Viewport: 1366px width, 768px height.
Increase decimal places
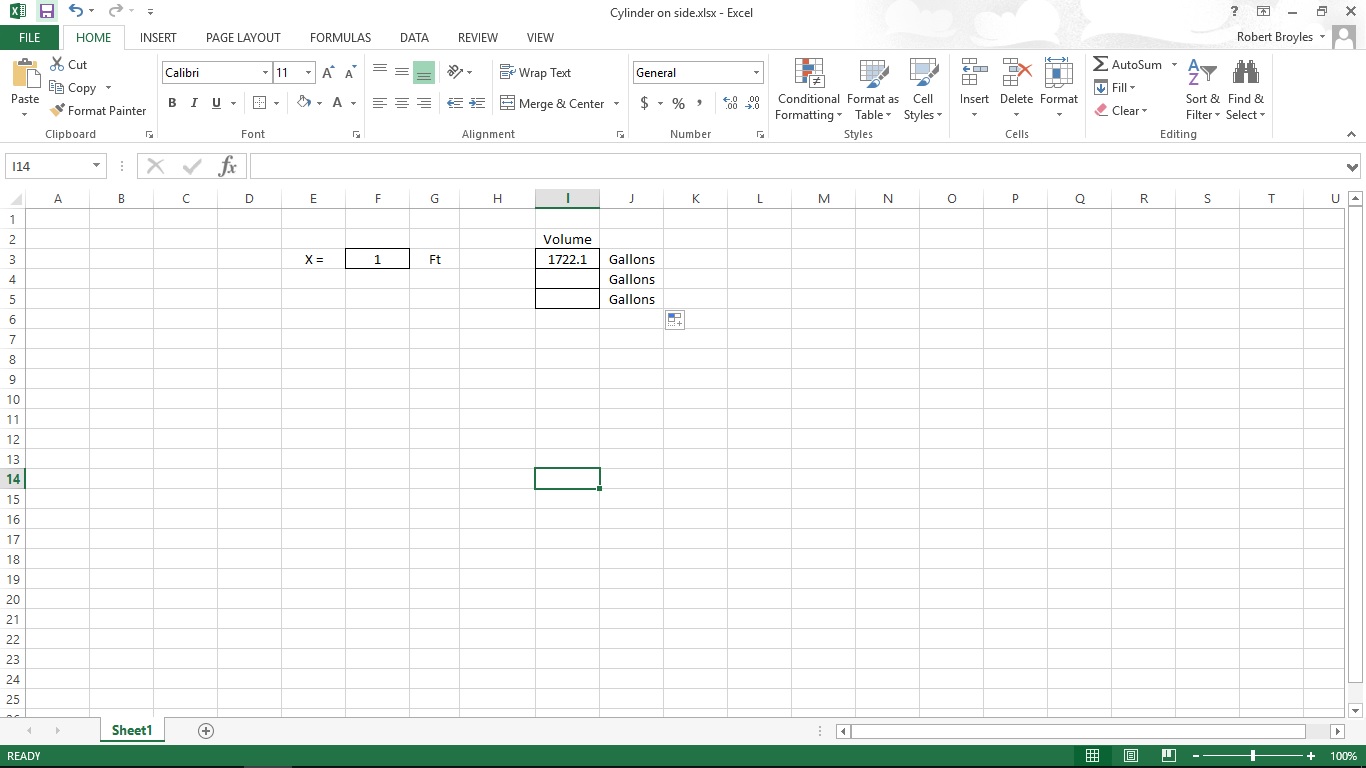click(x=730, y=103)
